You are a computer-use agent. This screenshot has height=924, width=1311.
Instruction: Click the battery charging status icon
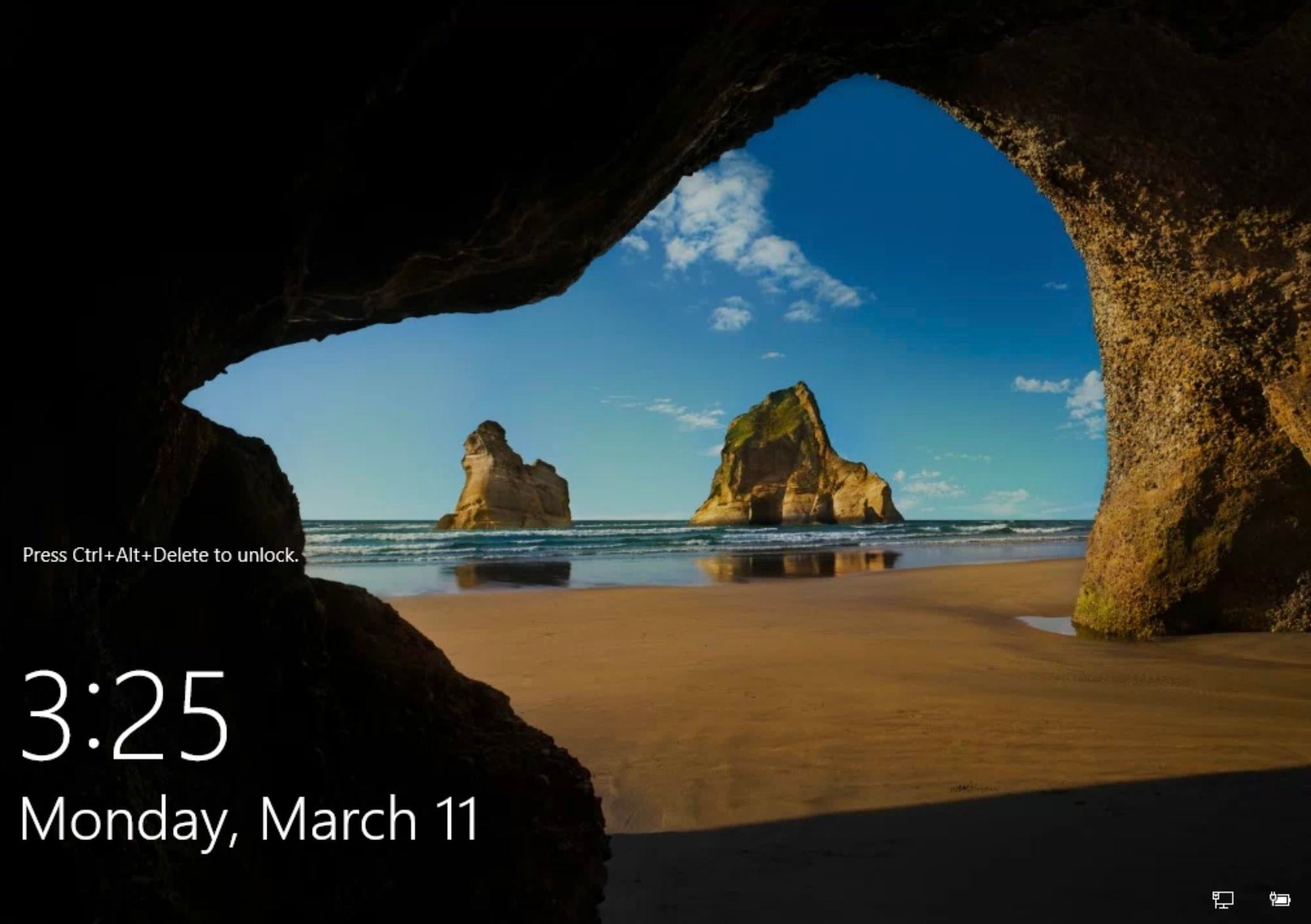pyautogui.click(x=1280, y=899)
